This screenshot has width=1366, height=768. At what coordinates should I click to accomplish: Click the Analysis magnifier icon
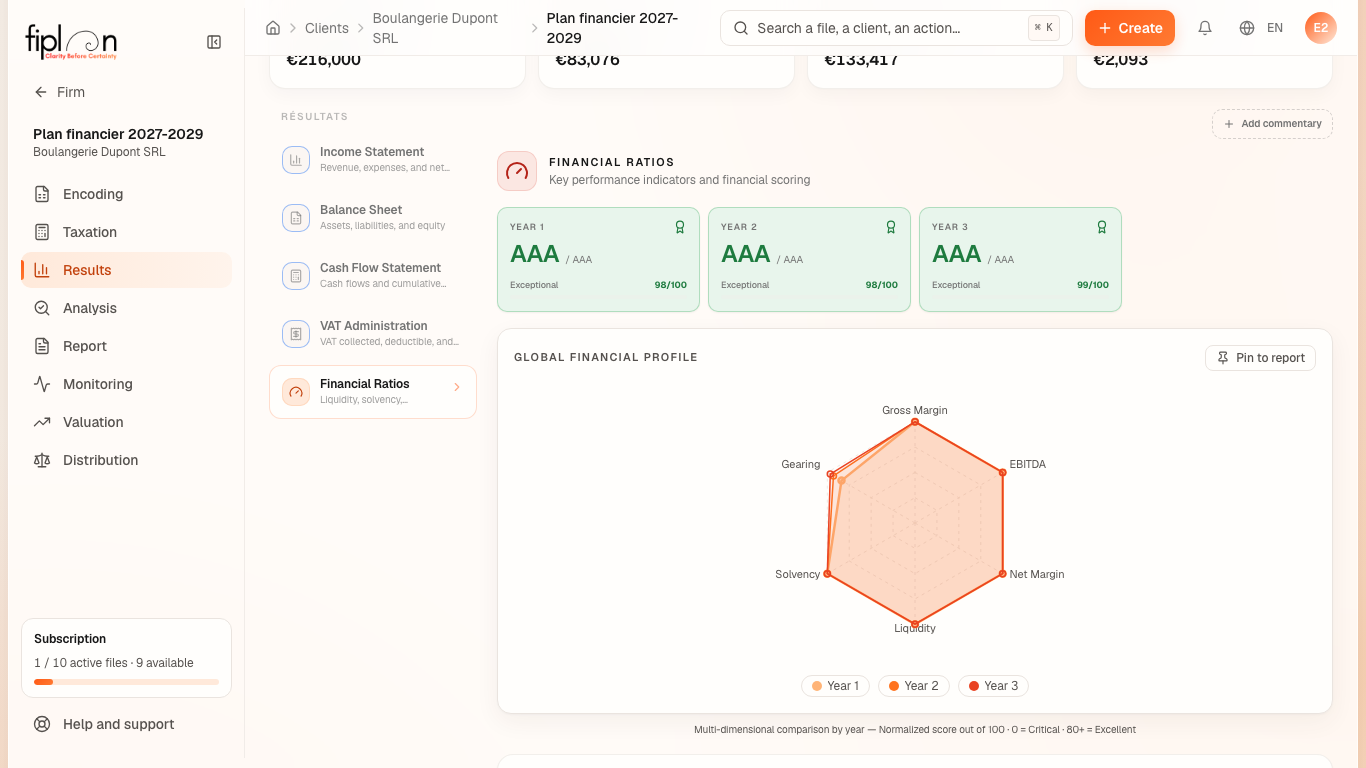[42, 308]
